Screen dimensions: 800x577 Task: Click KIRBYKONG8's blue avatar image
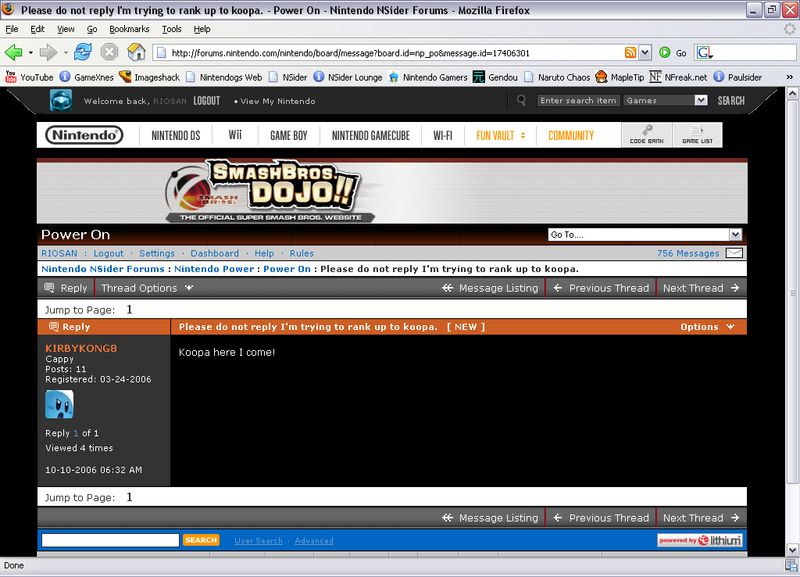(x=59, y=405)
